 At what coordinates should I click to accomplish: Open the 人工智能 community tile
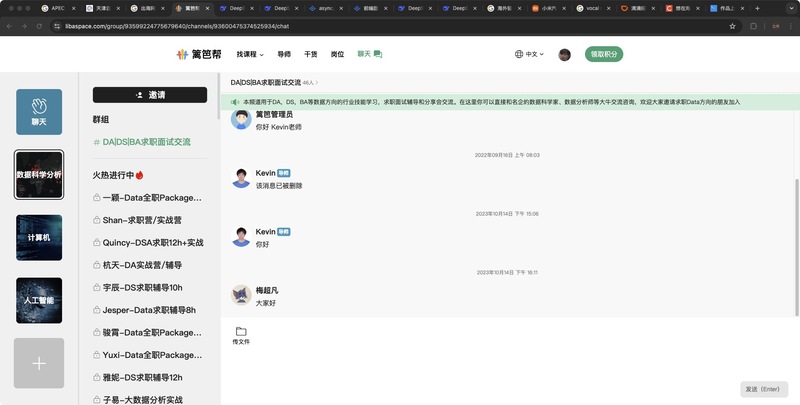tap(39, 300)
